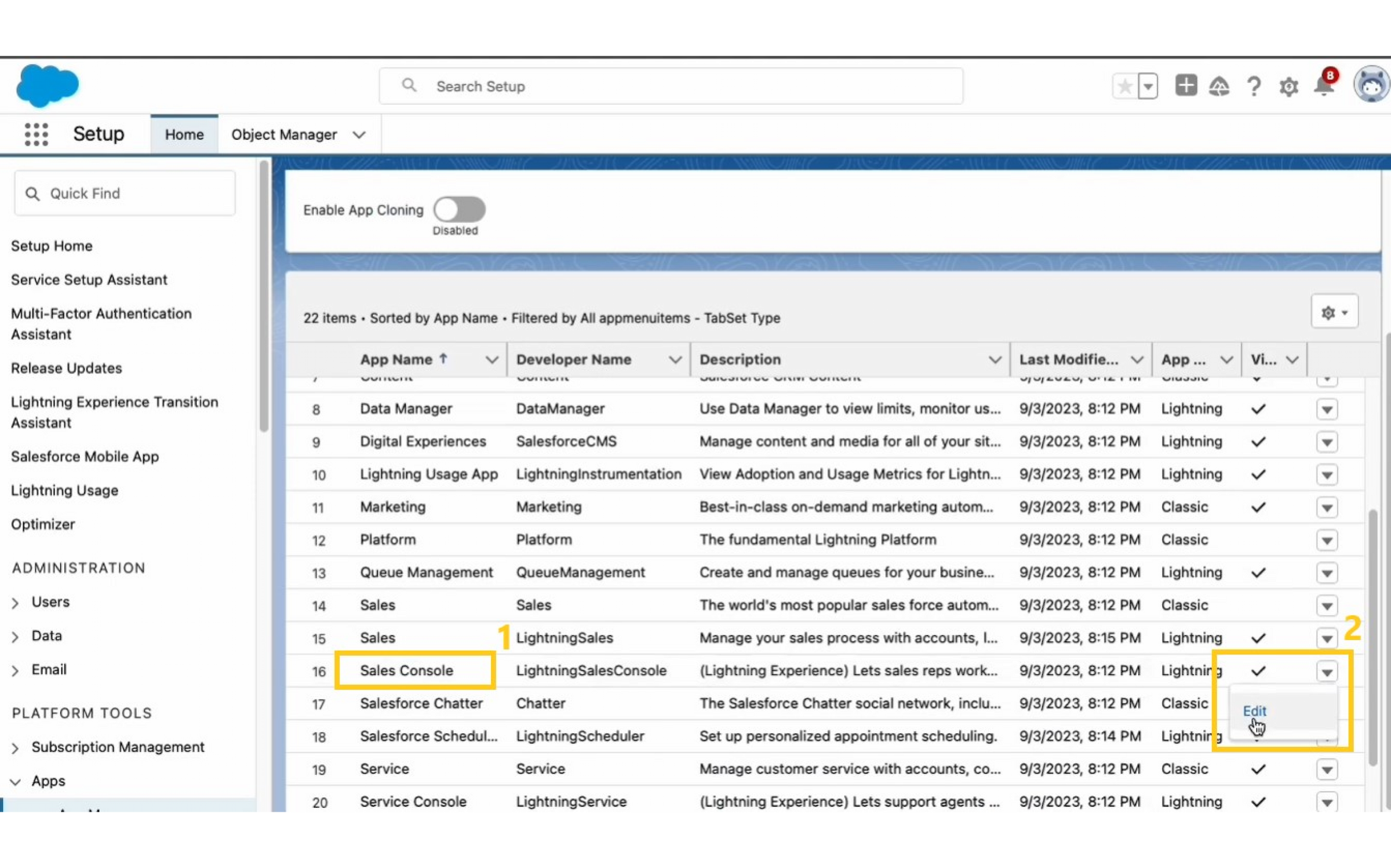Image resolution: width=1391 pixels, height=868 pixels.
Task: Open the Object Manager tab
Action: [284, 134]
